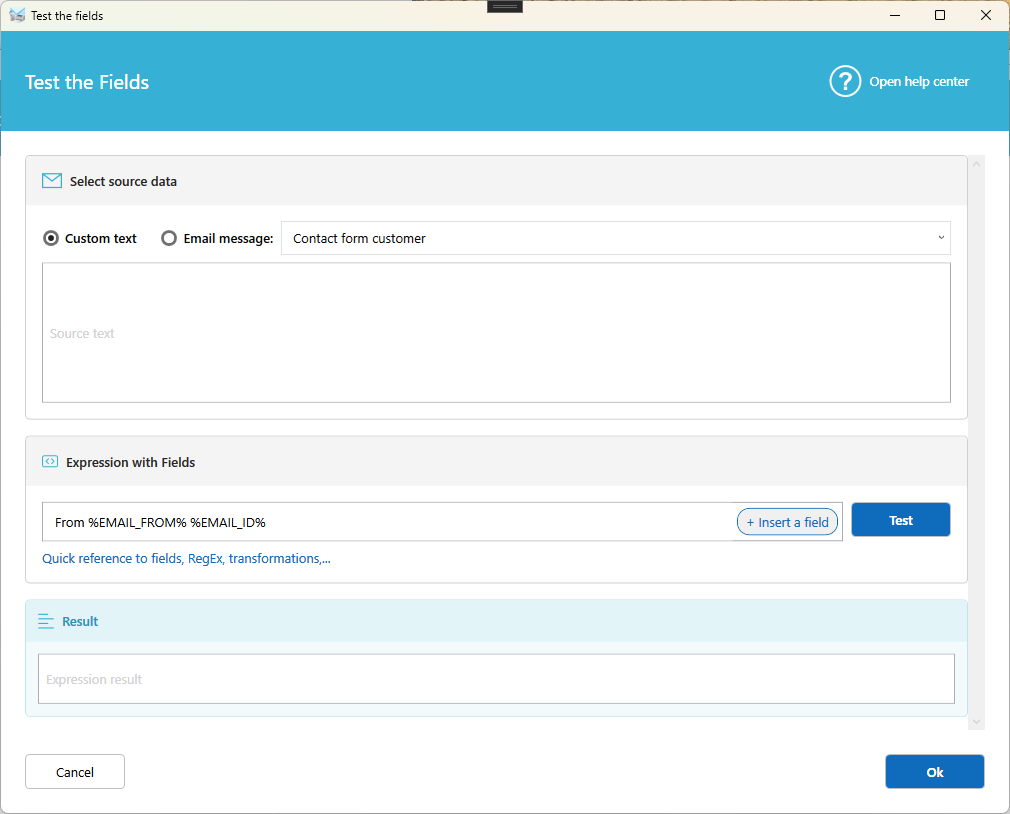
Task: Click the Expression with Fields heading
Action: tap(130, 462)
